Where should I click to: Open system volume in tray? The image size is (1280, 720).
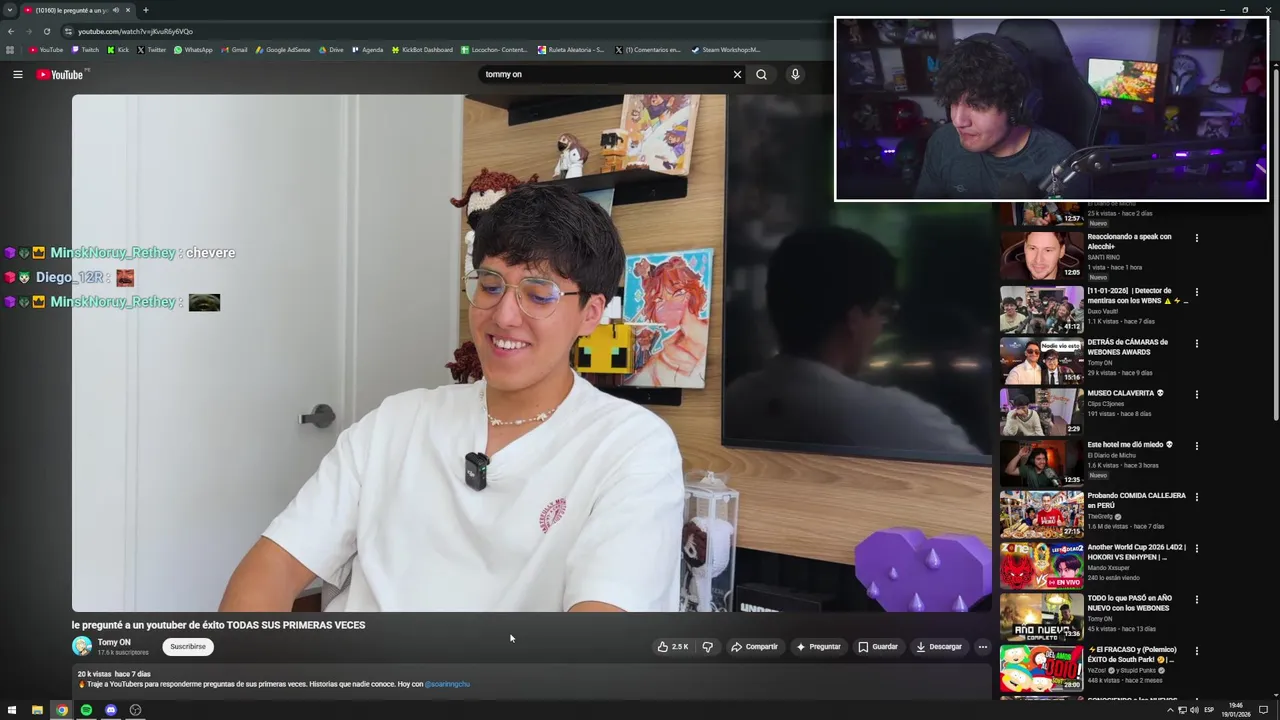(1195, 710)
